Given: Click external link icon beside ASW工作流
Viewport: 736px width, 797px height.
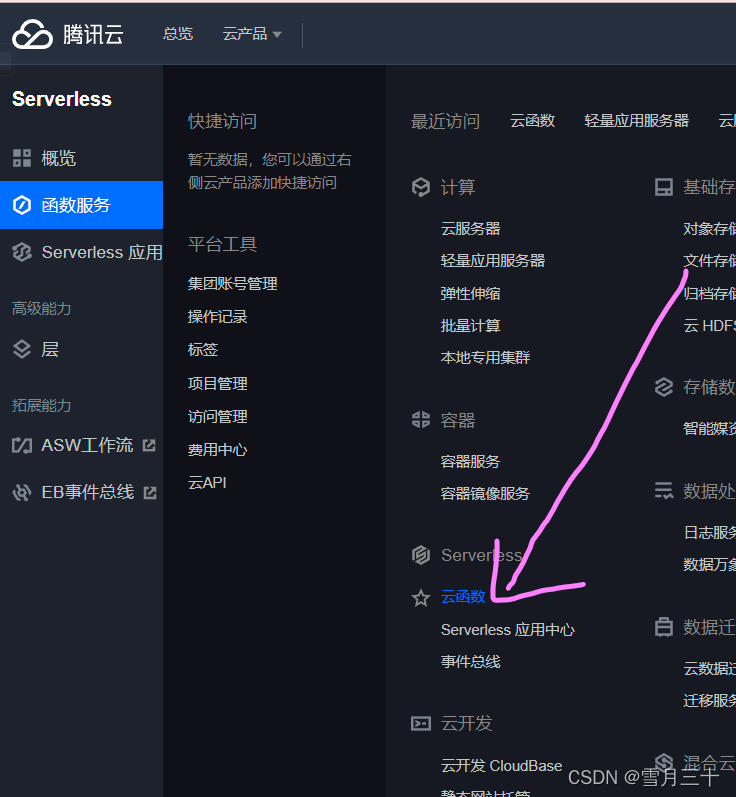Looking at the screenshot, I should 149,446.
